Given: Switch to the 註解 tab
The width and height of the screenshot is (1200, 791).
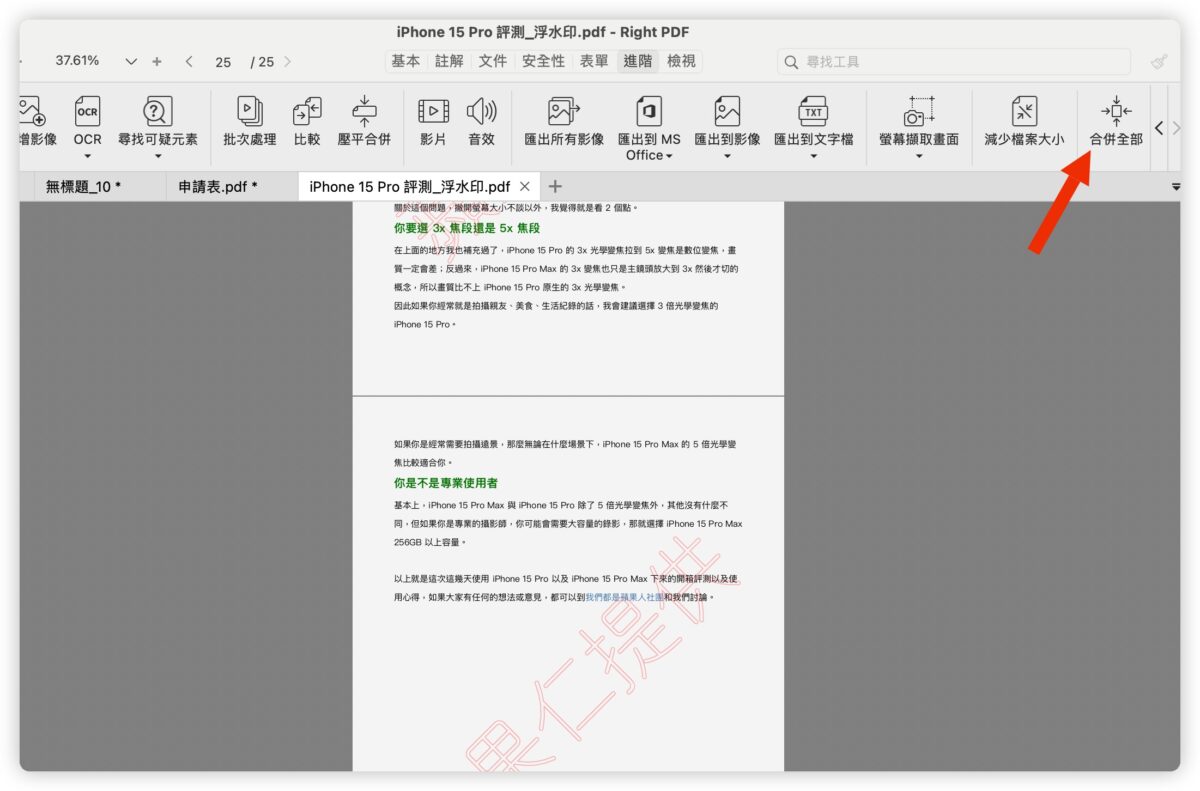Looking at the screenshot, I should click(449, 61).
